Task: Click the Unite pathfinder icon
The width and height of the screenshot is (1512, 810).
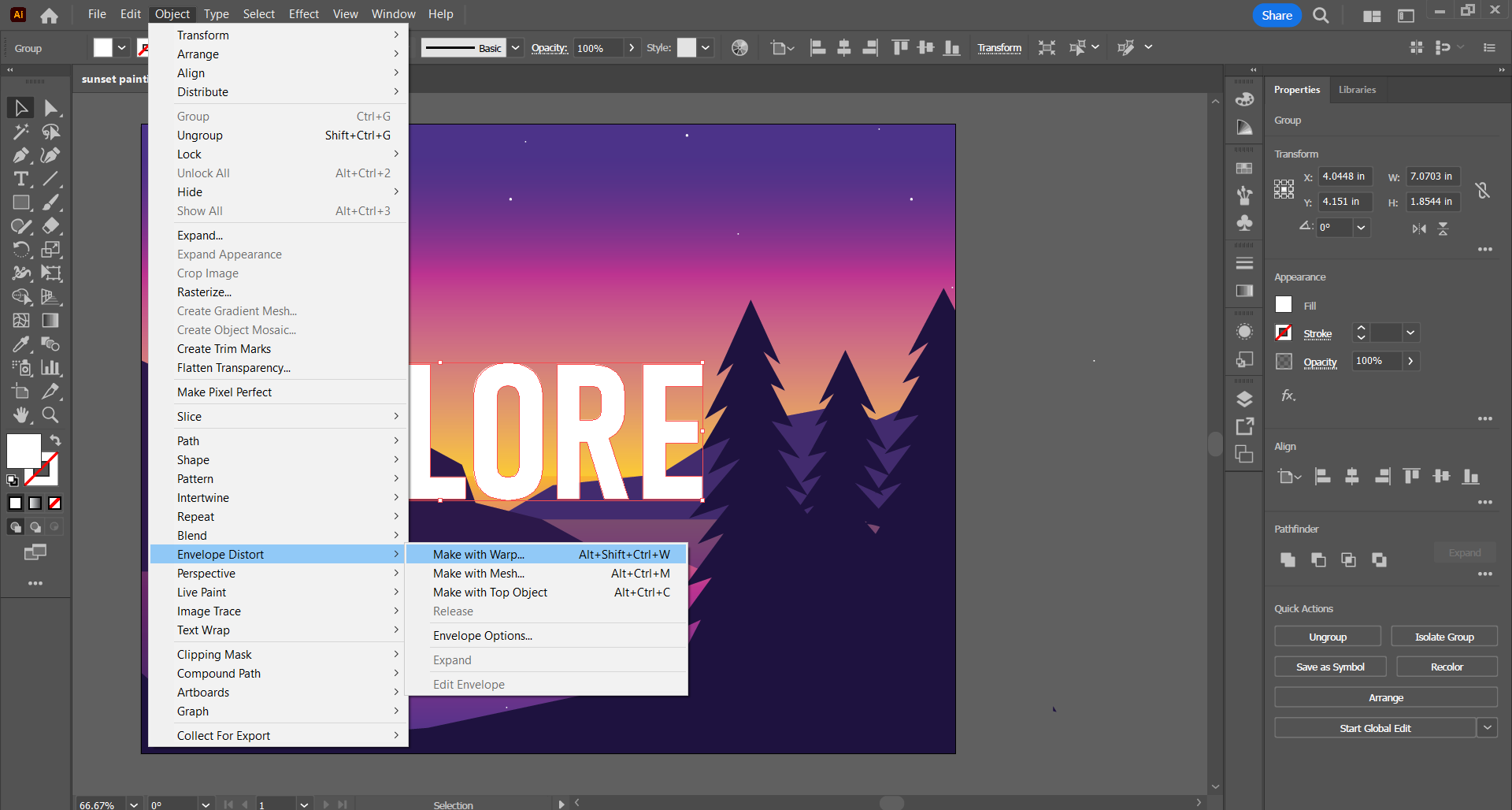Action: [x=1288, y=559]
